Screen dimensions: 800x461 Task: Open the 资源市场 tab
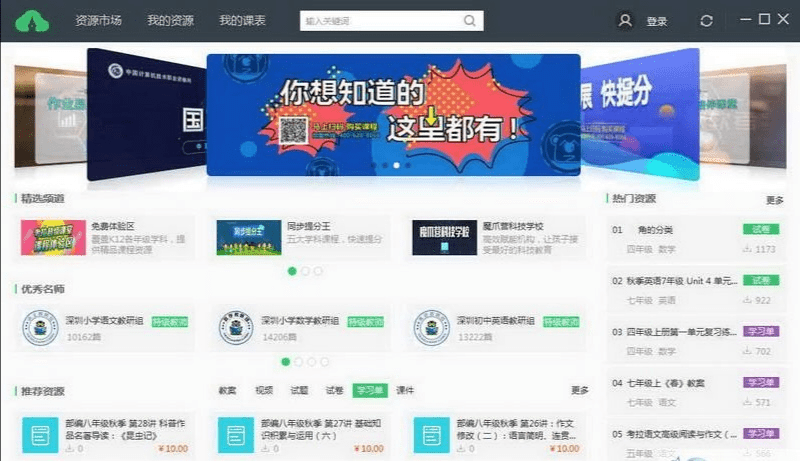click(x=98, y=20)
